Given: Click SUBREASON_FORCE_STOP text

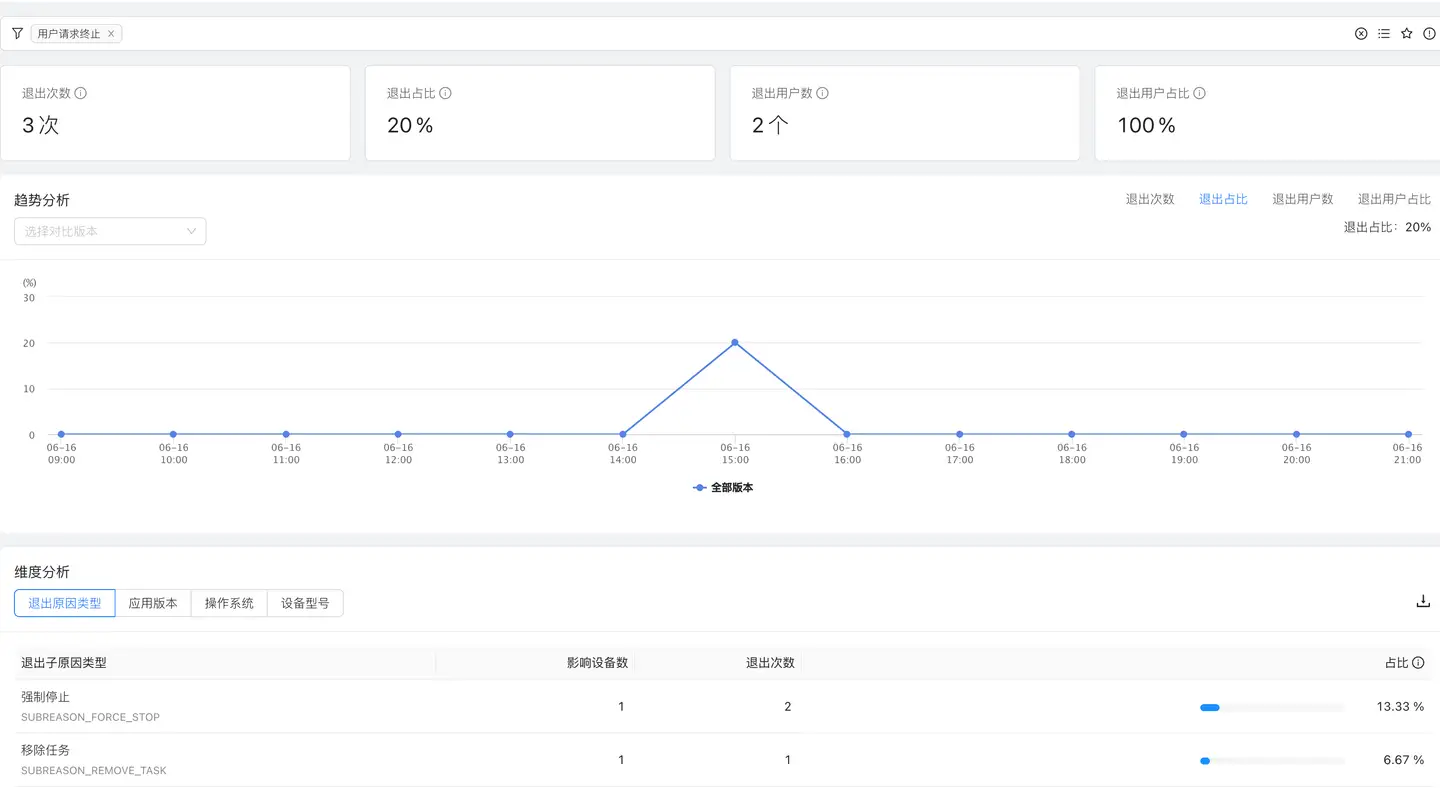Looking at the screenshot, I should coord(90,717).
